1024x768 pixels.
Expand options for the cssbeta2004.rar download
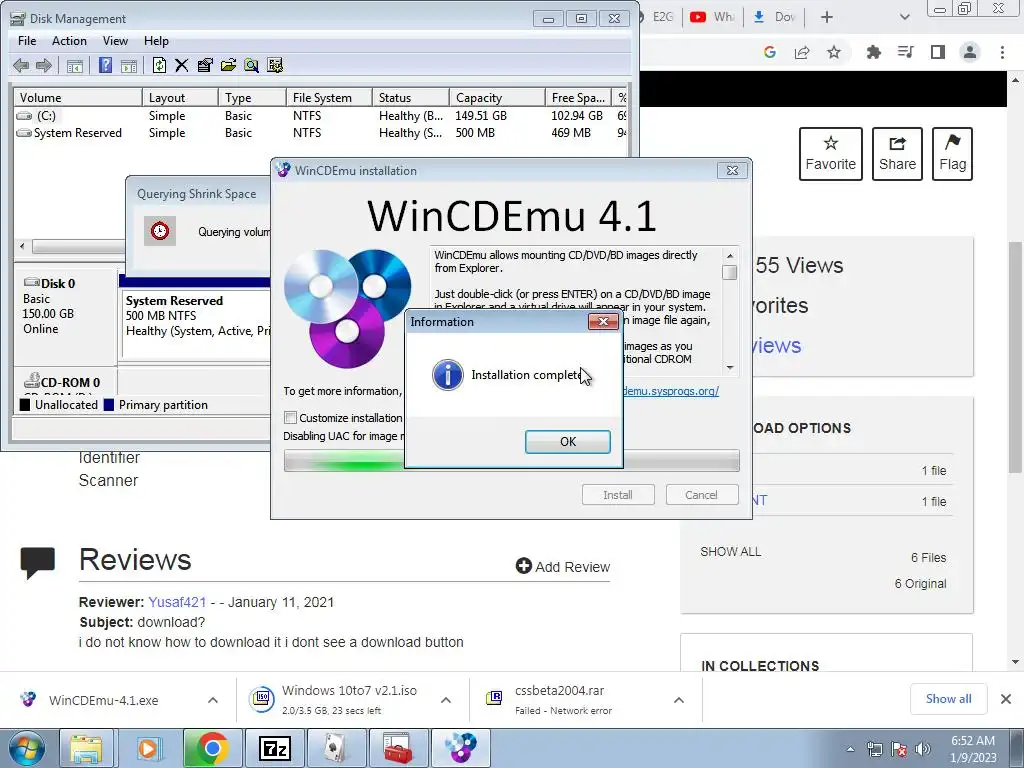tap(679, 700)
